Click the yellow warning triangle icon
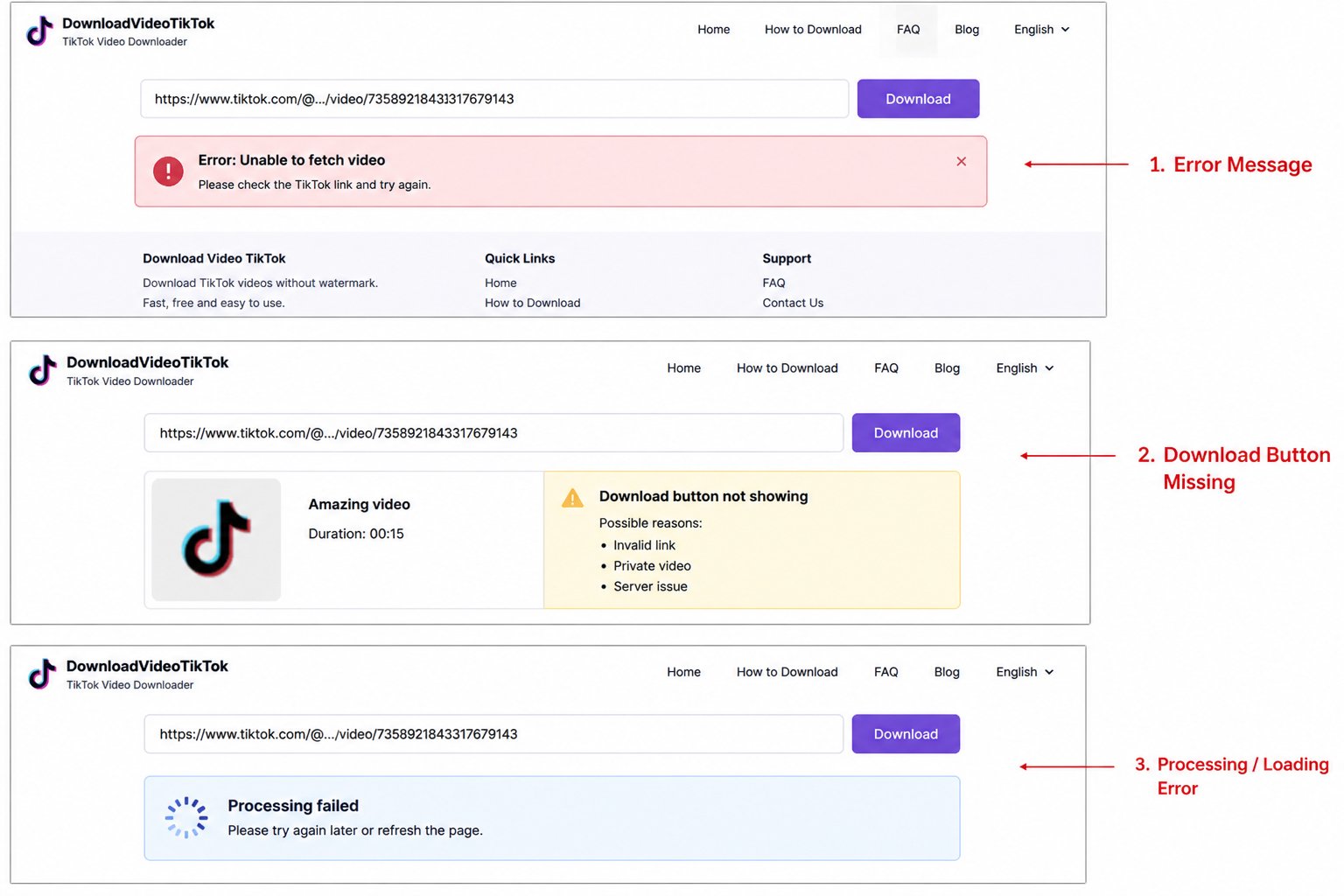Screen dimensions: 1344x896 [572, 498]
